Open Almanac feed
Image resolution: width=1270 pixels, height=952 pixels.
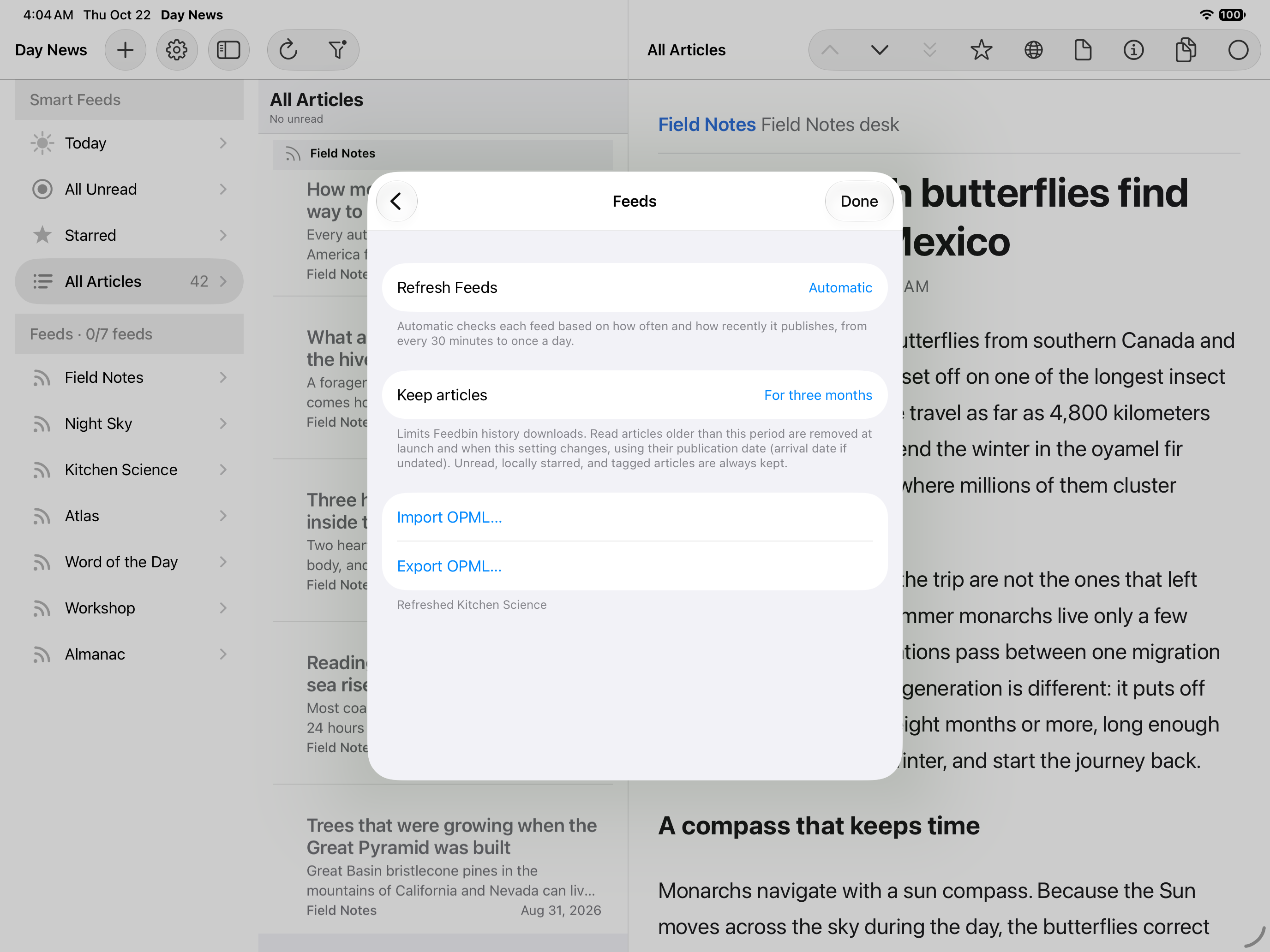tap(129, 654)
